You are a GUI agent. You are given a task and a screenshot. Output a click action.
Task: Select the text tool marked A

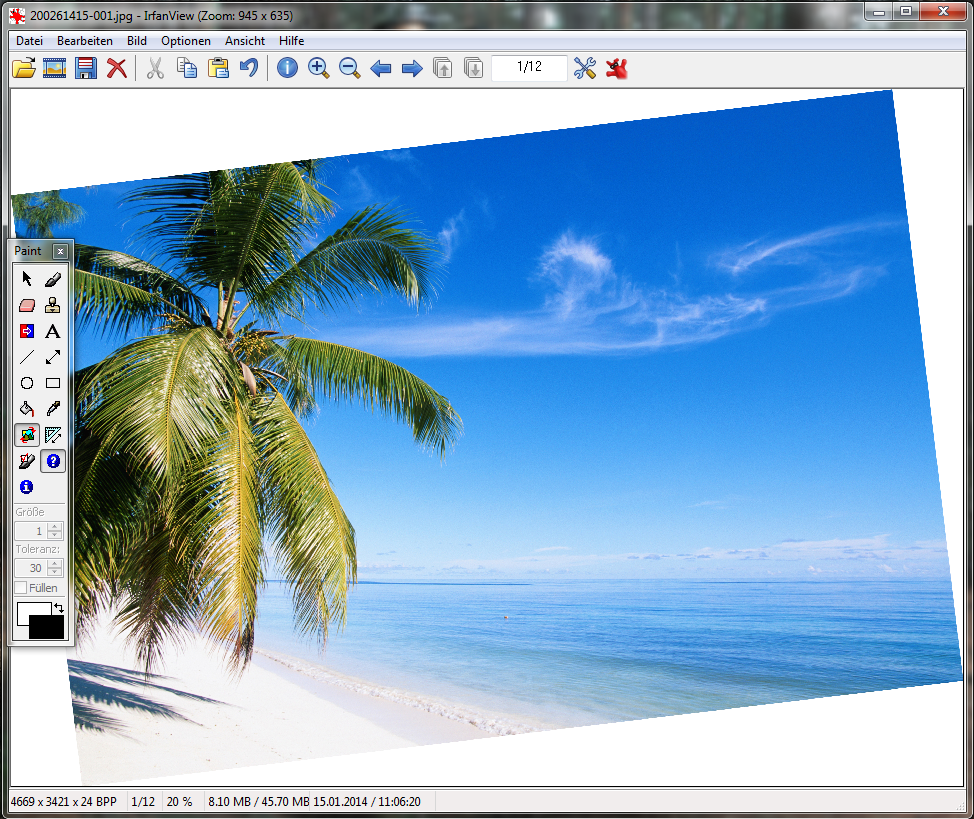[x=53, y=331]
